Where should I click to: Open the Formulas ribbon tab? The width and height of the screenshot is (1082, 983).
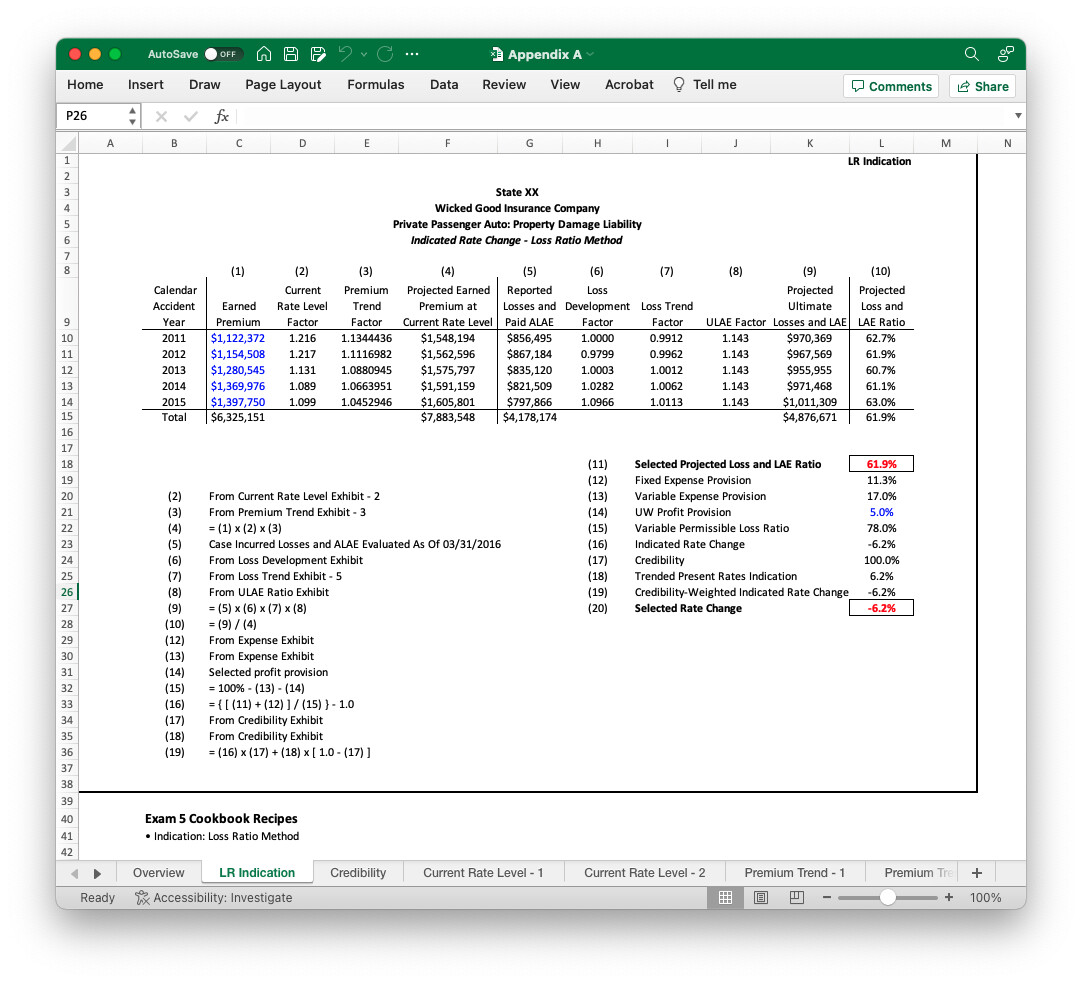click(x=375, y=85)
